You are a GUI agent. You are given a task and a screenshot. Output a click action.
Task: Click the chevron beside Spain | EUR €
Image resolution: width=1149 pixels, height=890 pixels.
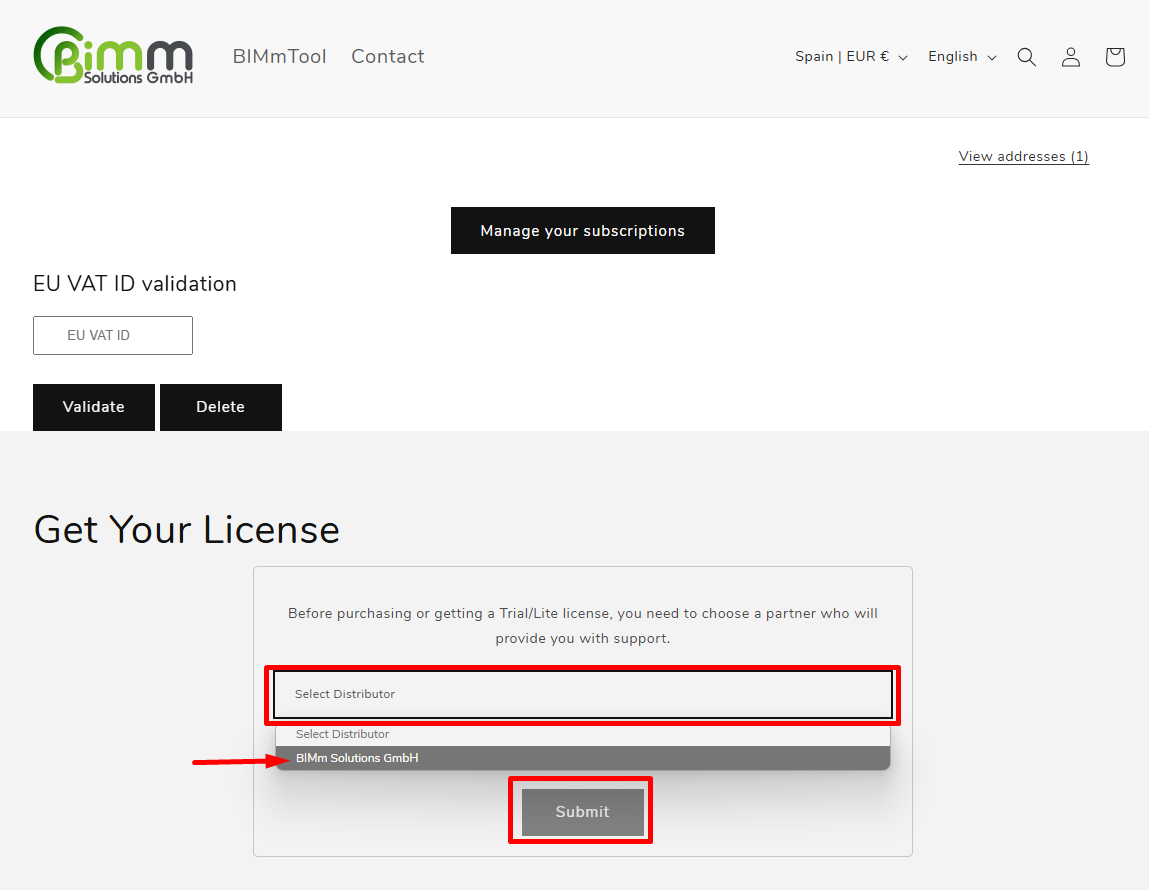coord(903,58)
